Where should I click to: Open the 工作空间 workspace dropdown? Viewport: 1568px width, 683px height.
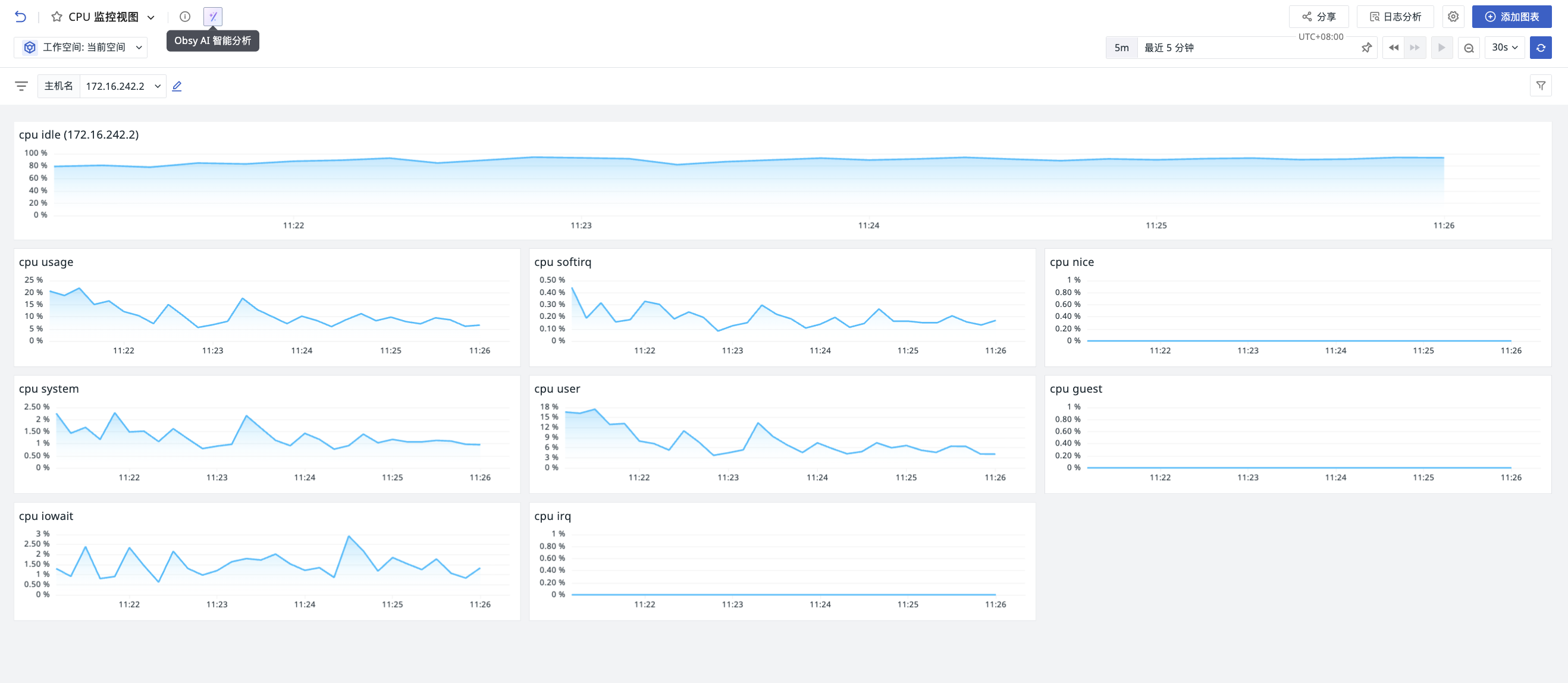pos(81,47)
